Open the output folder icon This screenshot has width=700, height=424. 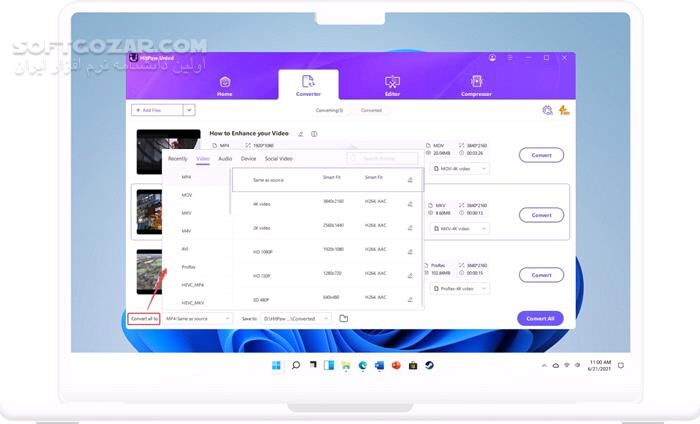tap(343, 319)
